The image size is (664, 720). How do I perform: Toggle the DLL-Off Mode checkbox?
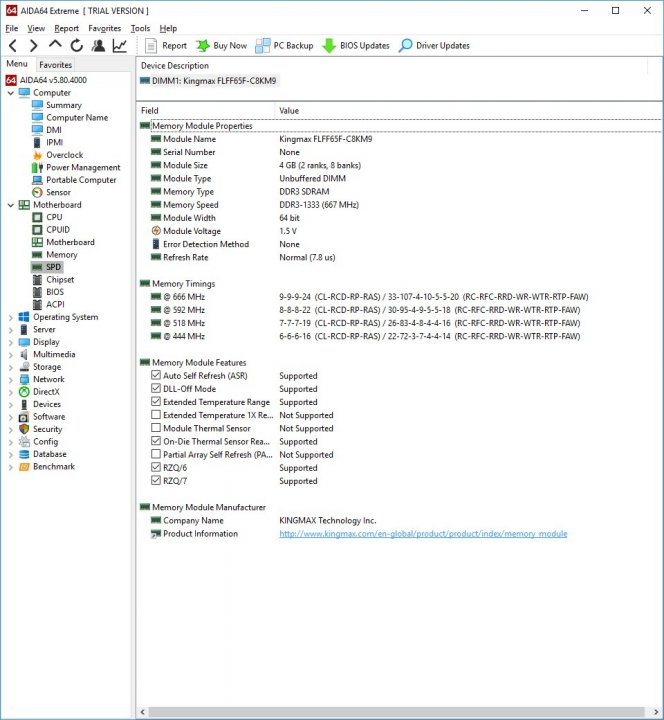(x=156, y=388)
